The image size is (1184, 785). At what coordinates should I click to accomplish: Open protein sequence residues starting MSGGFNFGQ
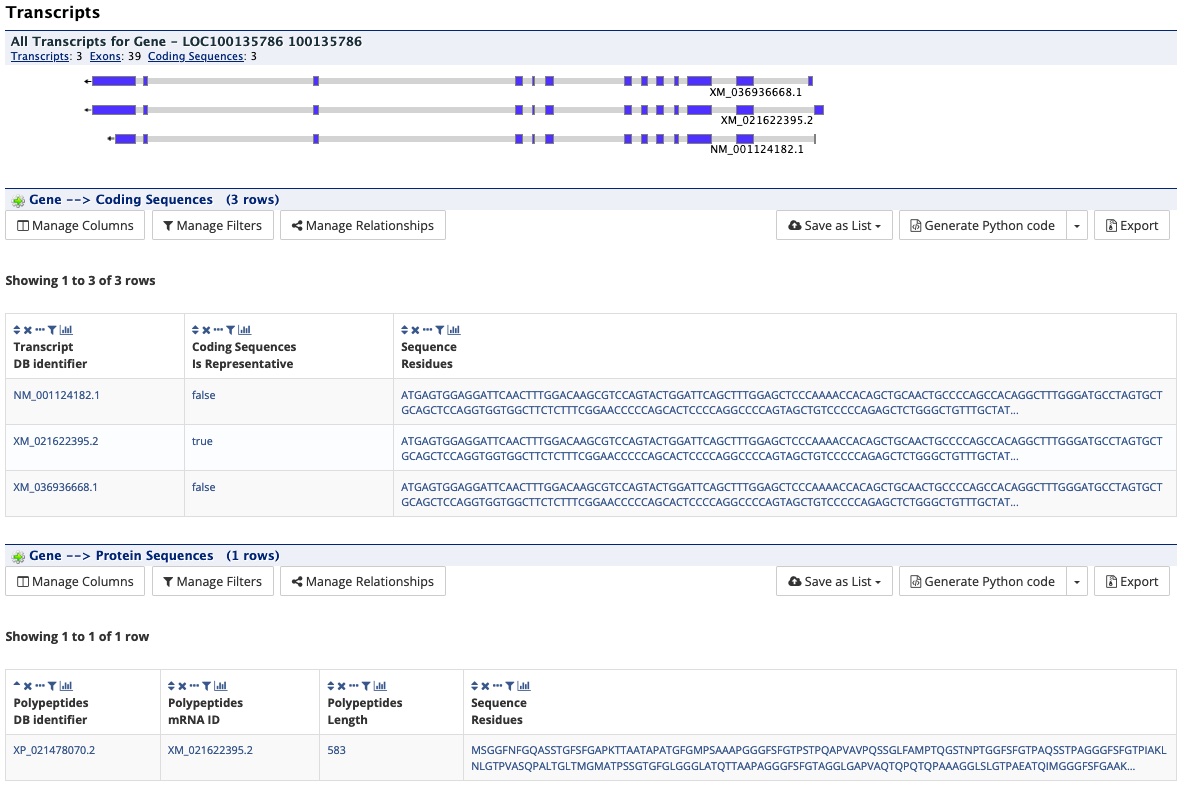pos(819,758)
